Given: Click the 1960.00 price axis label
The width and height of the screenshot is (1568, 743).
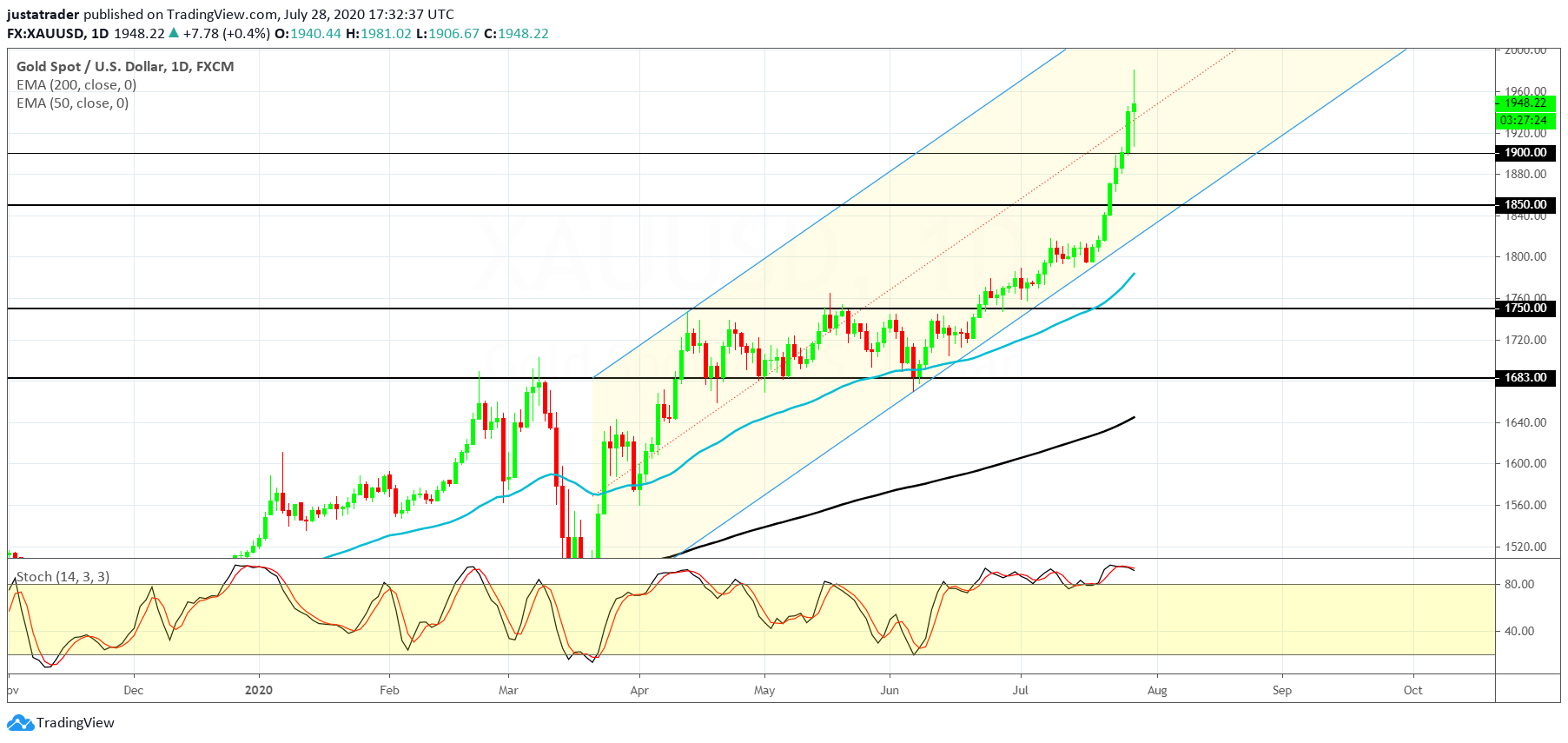Looking at the screenshot, I should tap(1525, 91).
